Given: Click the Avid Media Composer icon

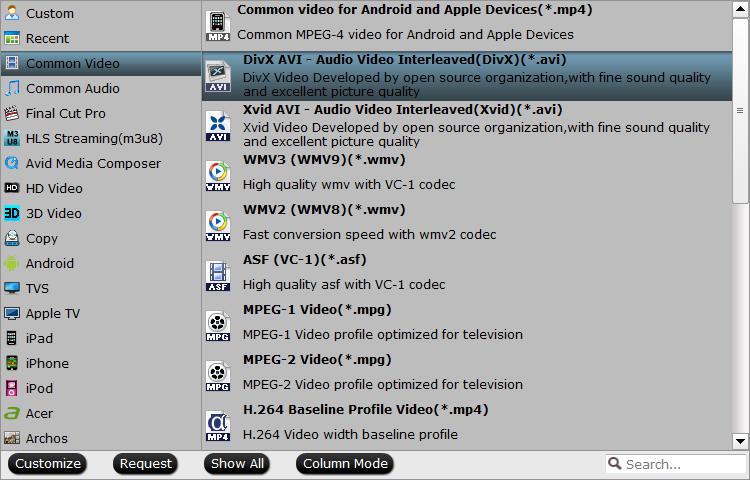Looking at the screenshot, I should (x=12, y=163).
